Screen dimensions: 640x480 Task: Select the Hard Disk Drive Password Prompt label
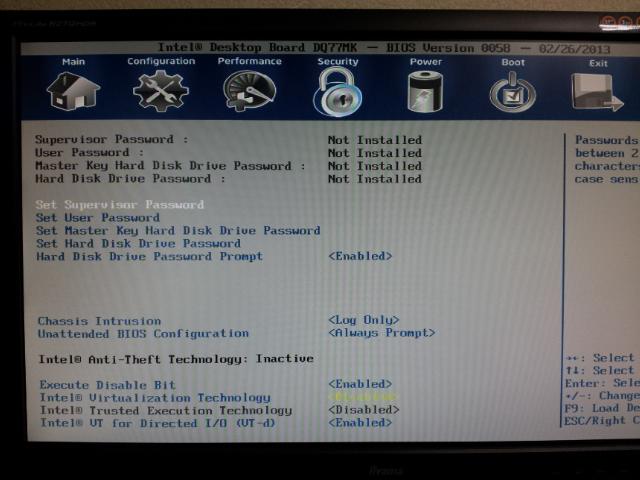point(149,257)
